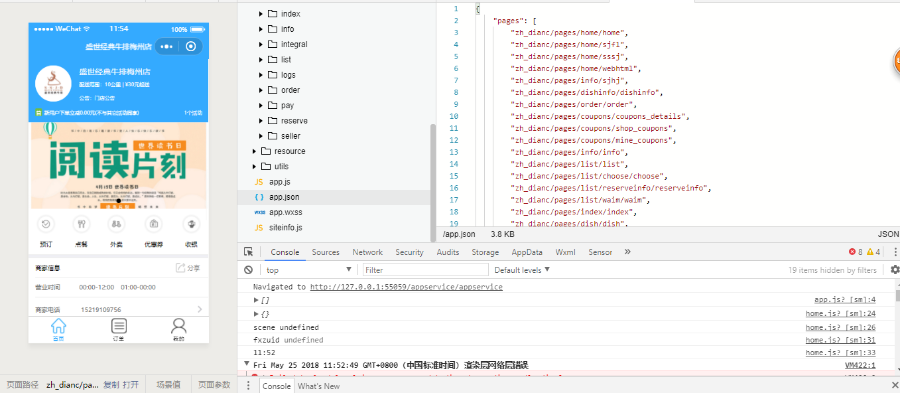Open the top context dropdown
This screenshot has width=900, height=393.
point(309,270)
